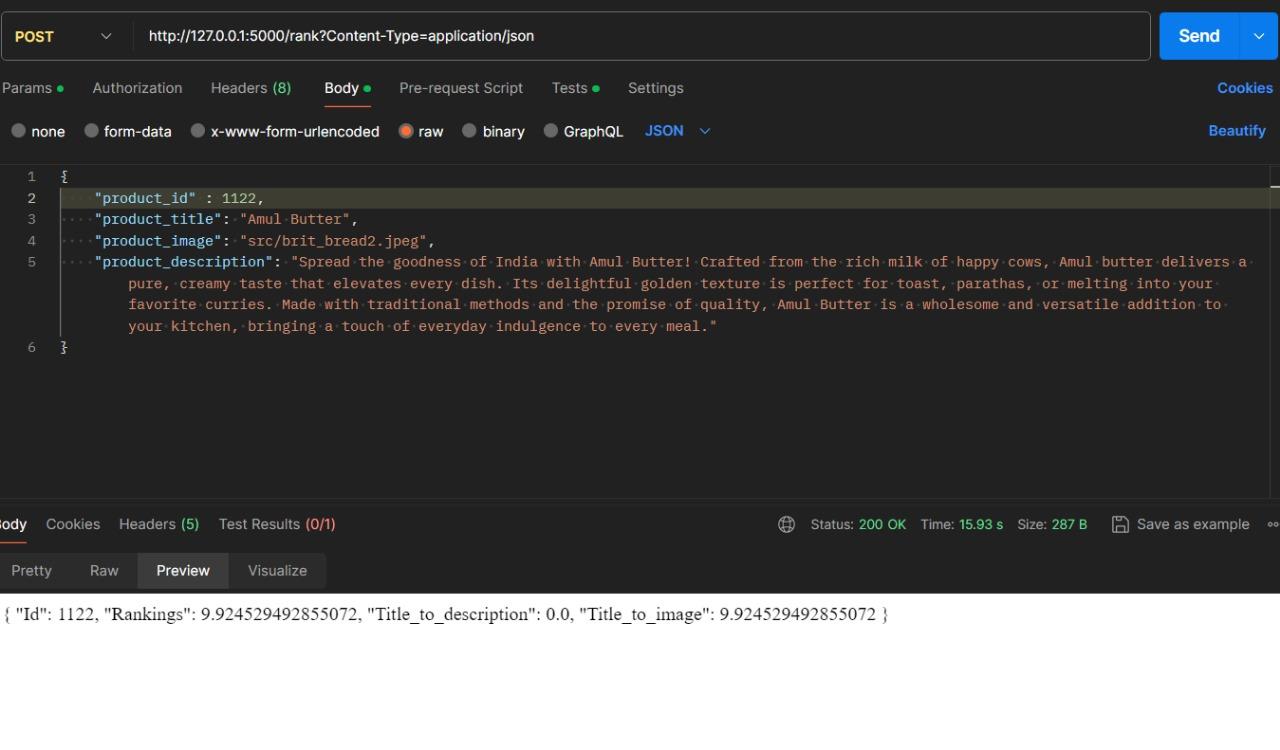This screenshot has height=750, width=1280.
Task: Open the Tests tab
Action: coord(575,88)
